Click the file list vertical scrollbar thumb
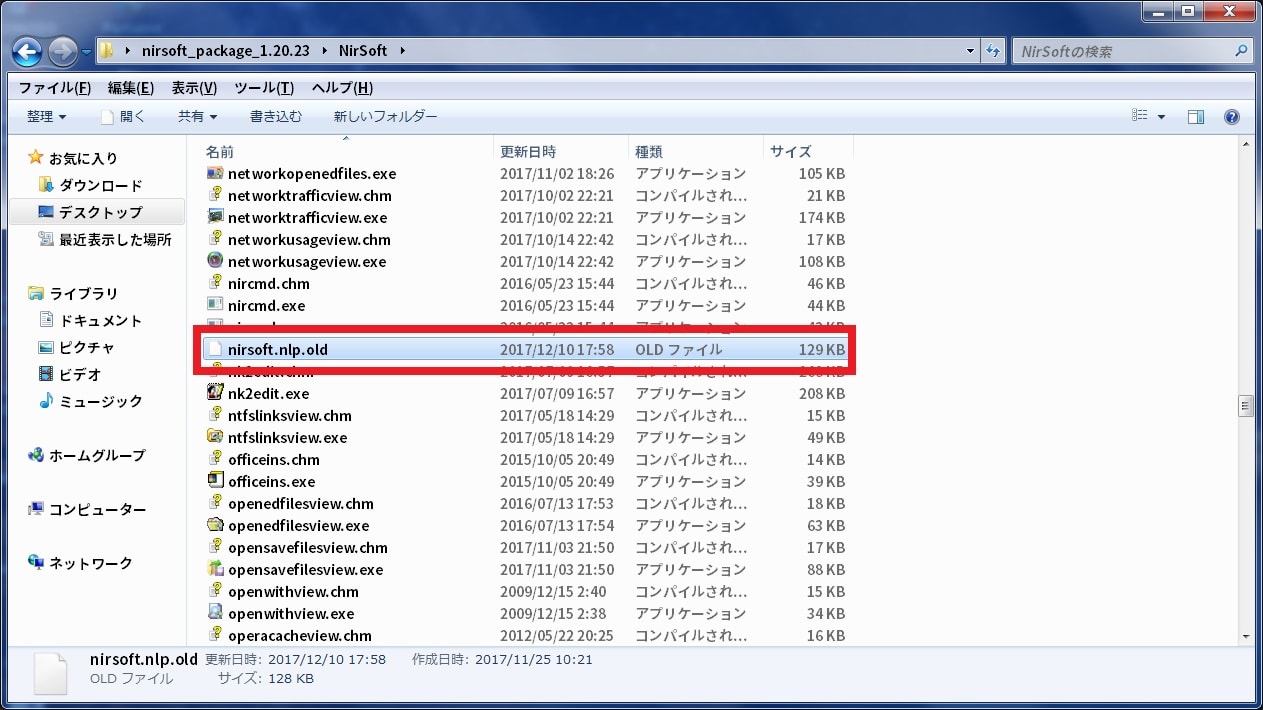 point(1246,406)
